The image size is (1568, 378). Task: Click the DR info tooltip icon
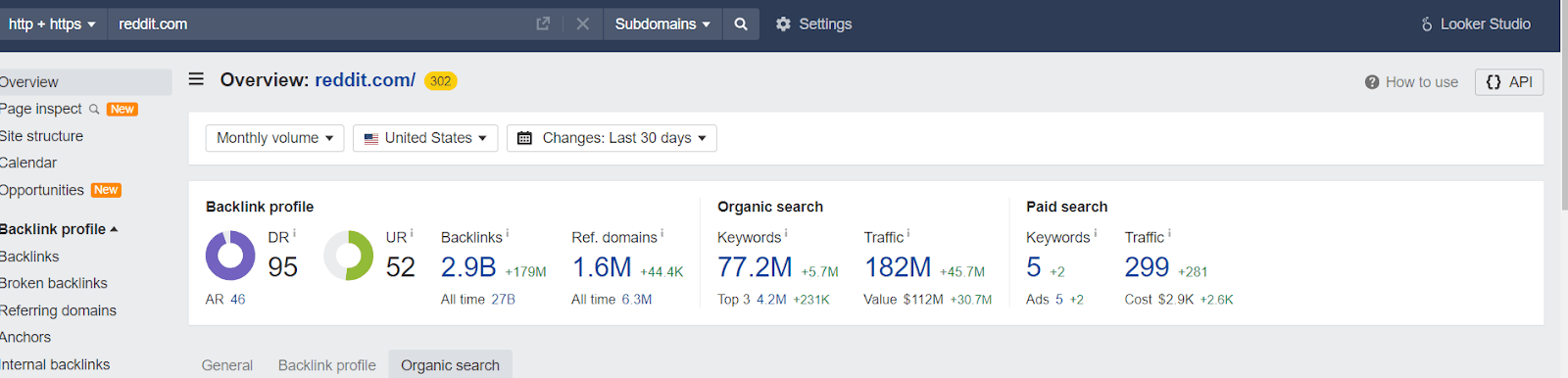(x=294, y=234)
